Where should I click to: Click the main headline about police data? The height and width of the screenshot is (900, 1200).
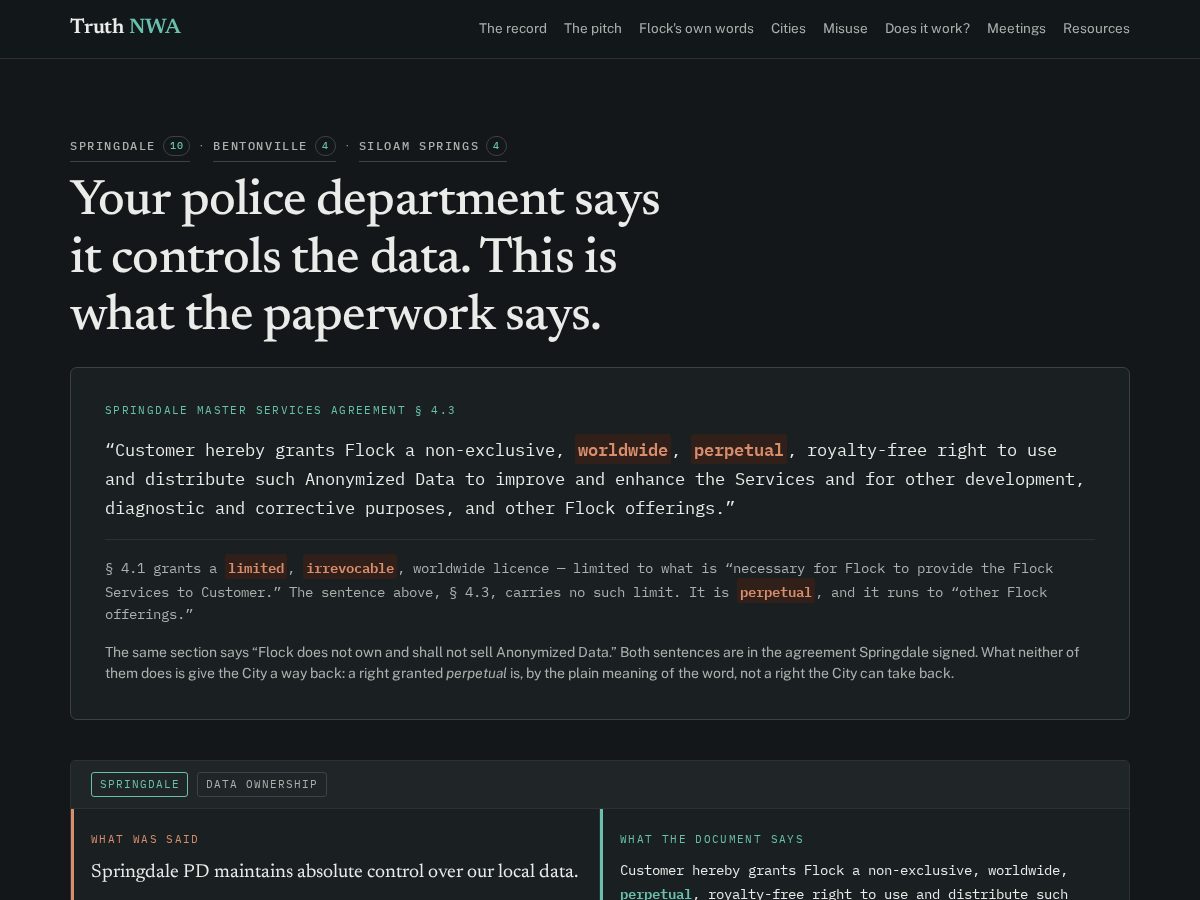[365, 256]
